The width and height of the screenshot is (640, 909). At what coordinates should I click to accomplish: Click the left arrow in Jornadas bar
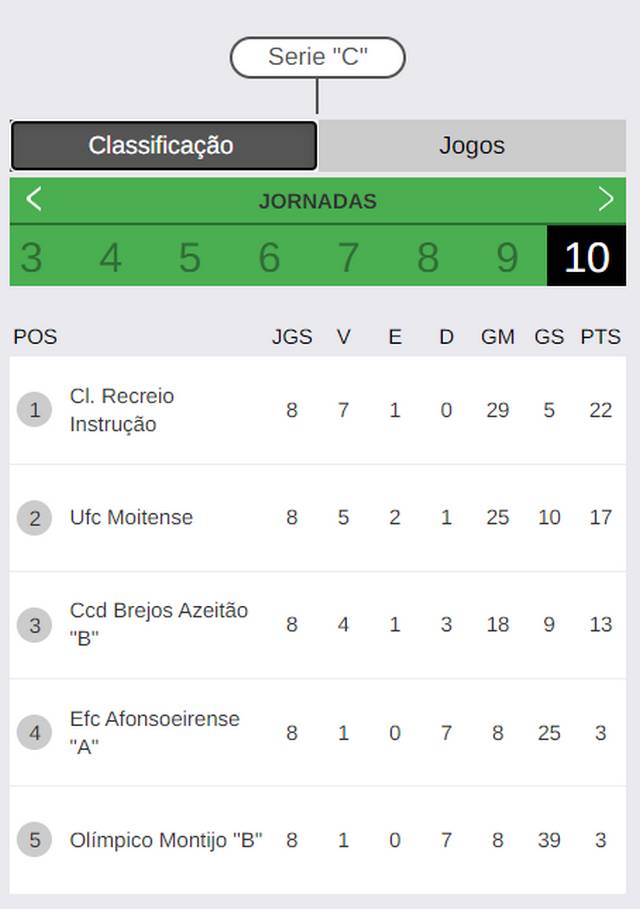coord(34,199)
